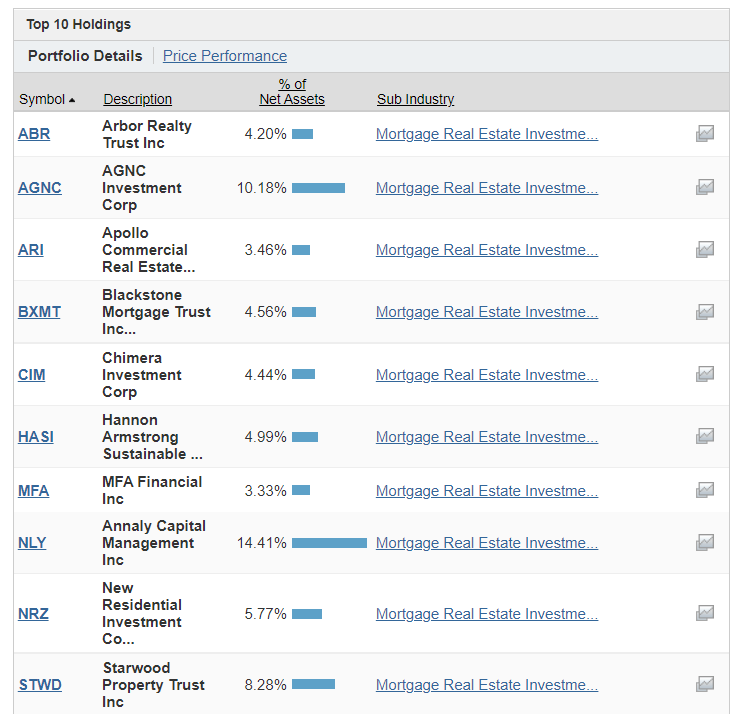This screenshot has width=739, height=714.
Task: Open the chart icon for STWD row
Action: click(705, 685)
